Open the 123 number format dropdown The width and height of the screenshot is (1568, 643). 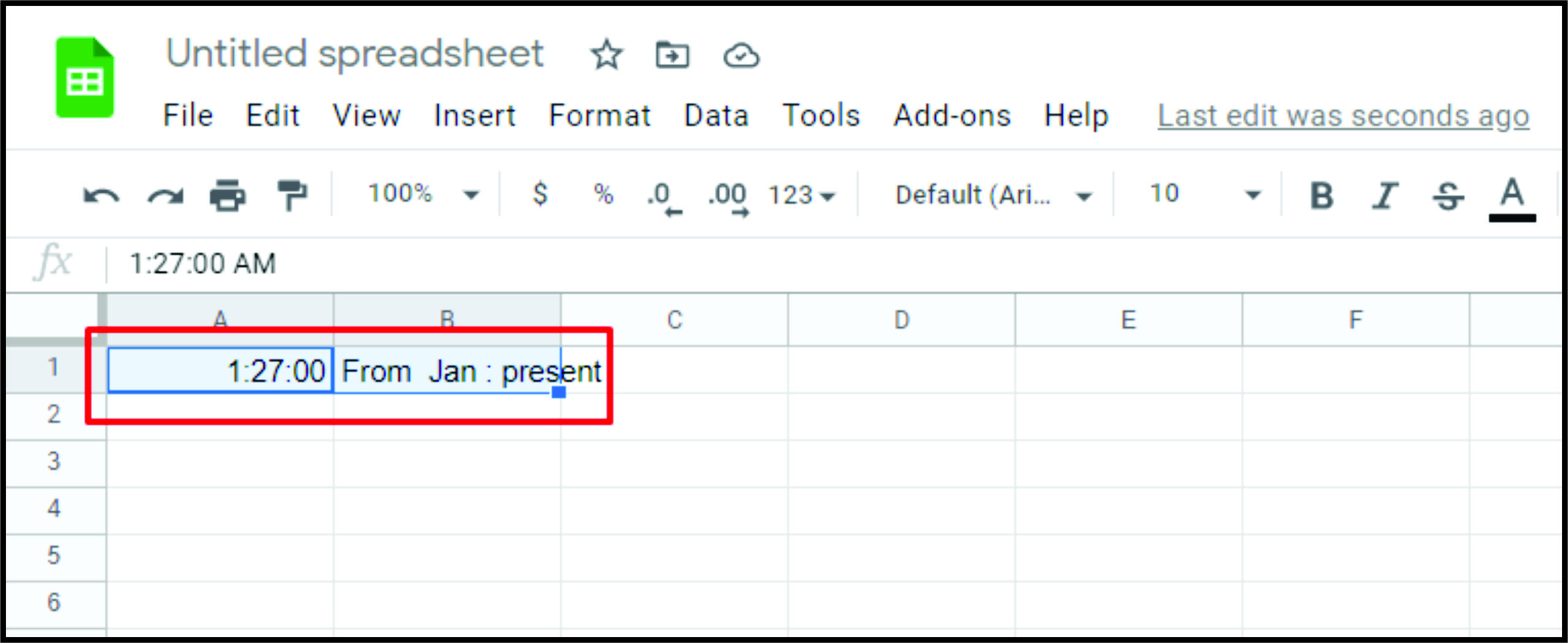[x=801, y=196]
